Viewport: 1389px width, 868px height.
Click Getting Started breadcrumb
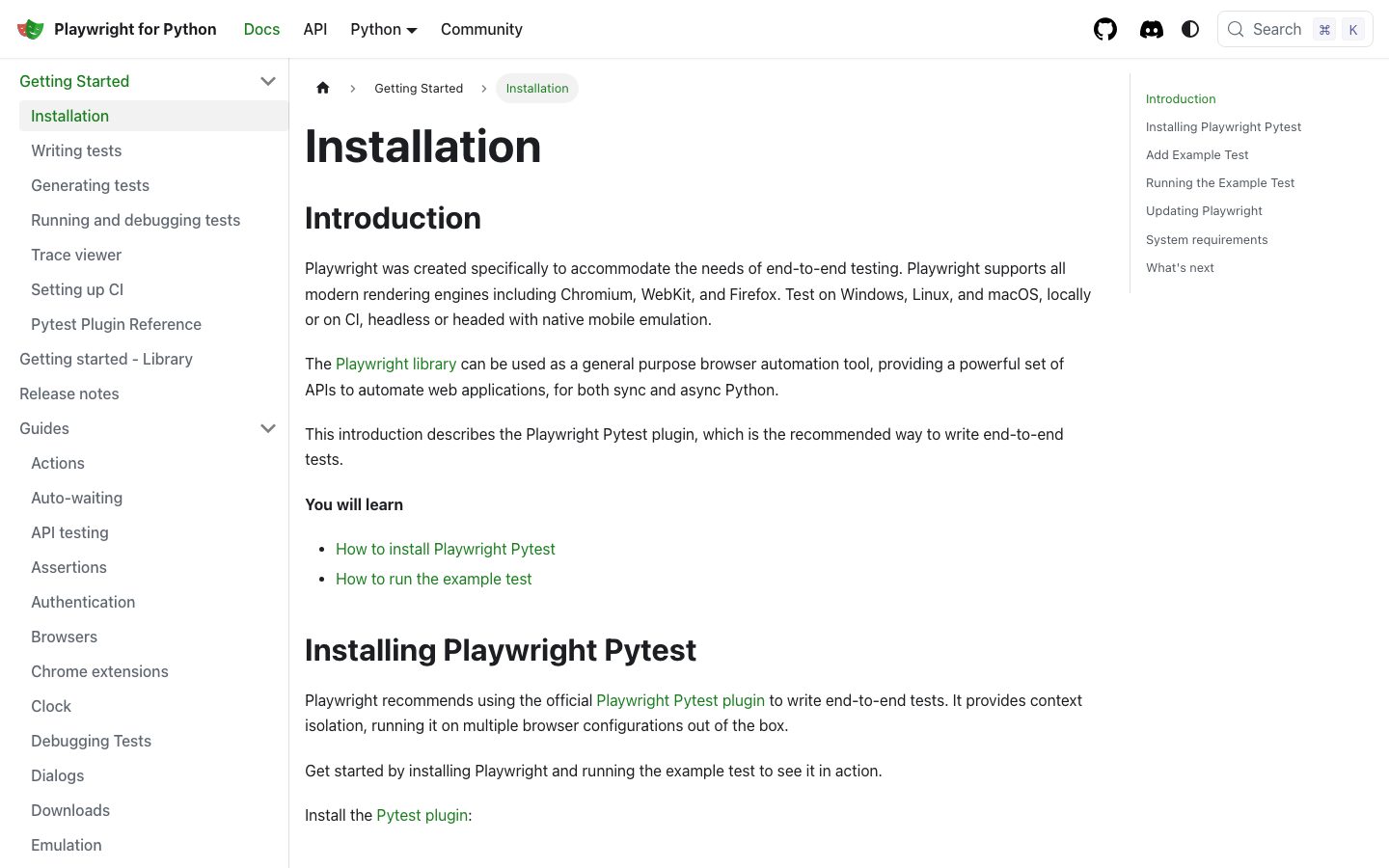click(x=419, y=88)
